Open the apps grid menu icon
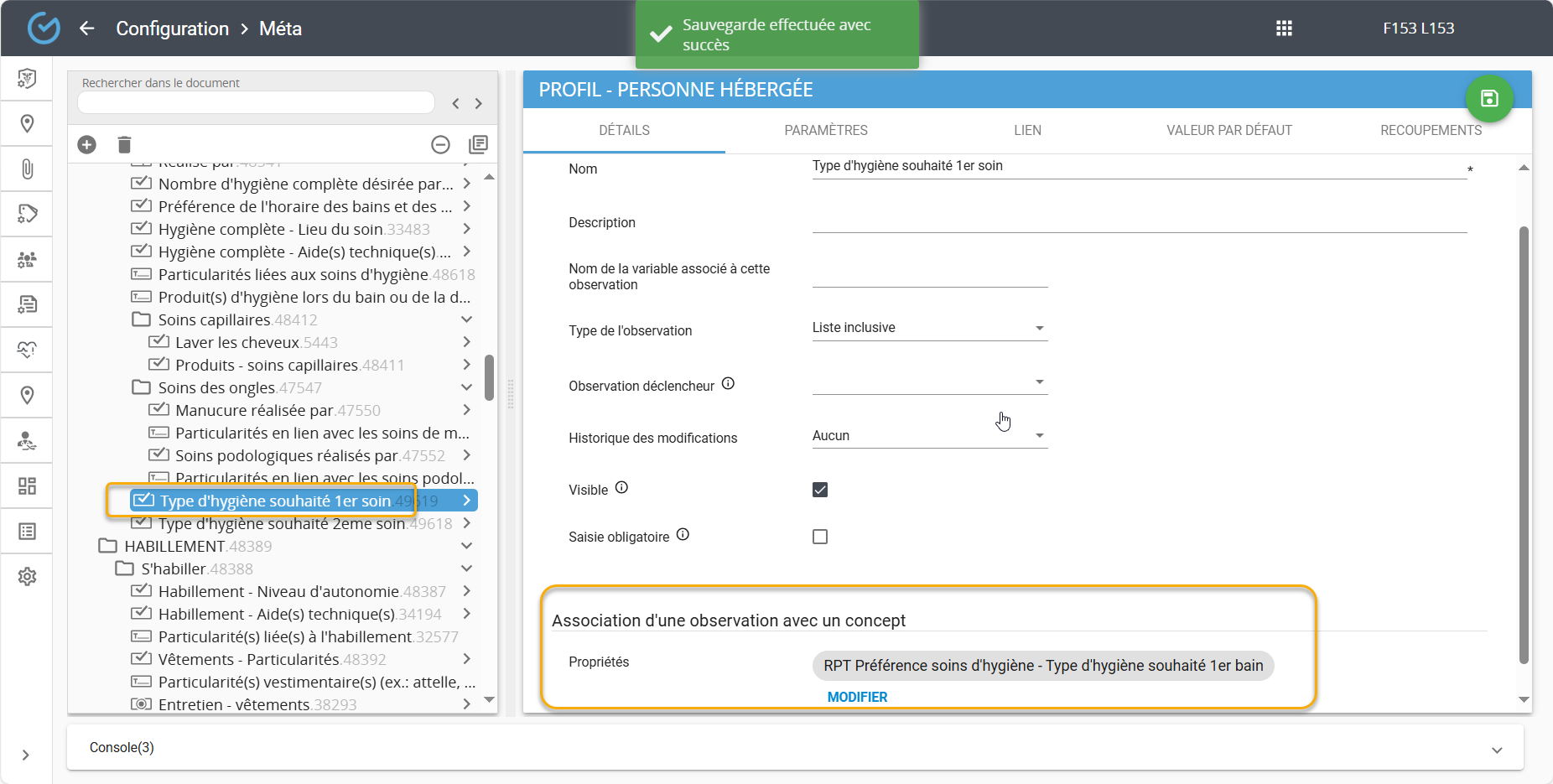Viewport: 1553px width, 784px height. tap(1284, 29)
